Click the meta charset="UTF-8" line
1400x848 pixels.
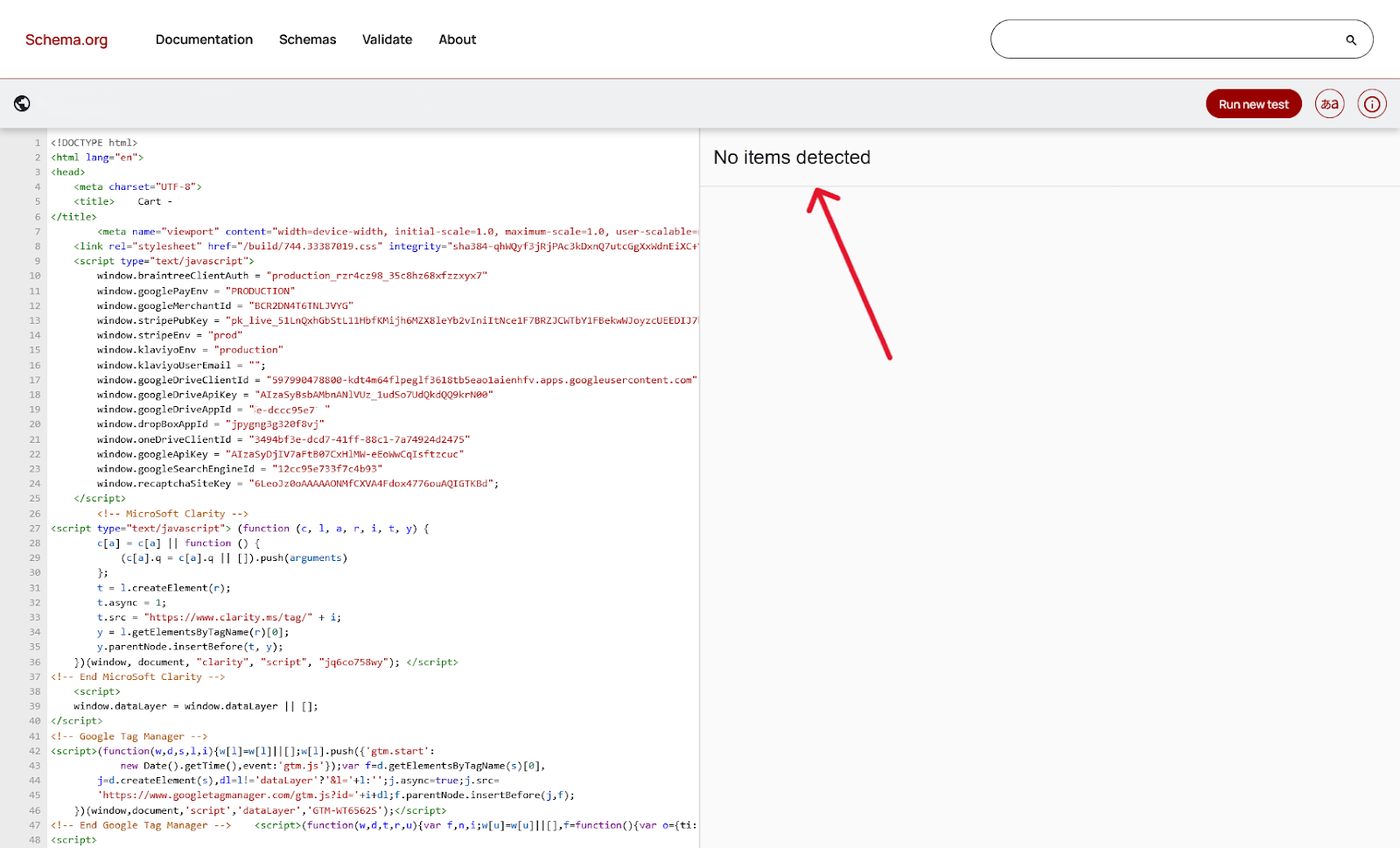138,186
